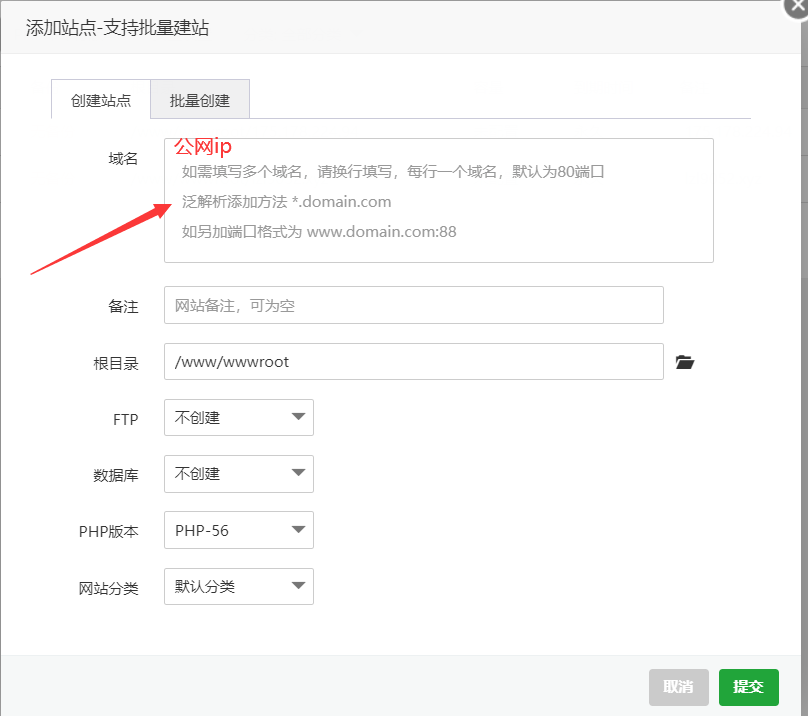The height and width of the screenshot is (716, 808).
Task: Click the green 提交 submit button
Action: coord(748,687)
